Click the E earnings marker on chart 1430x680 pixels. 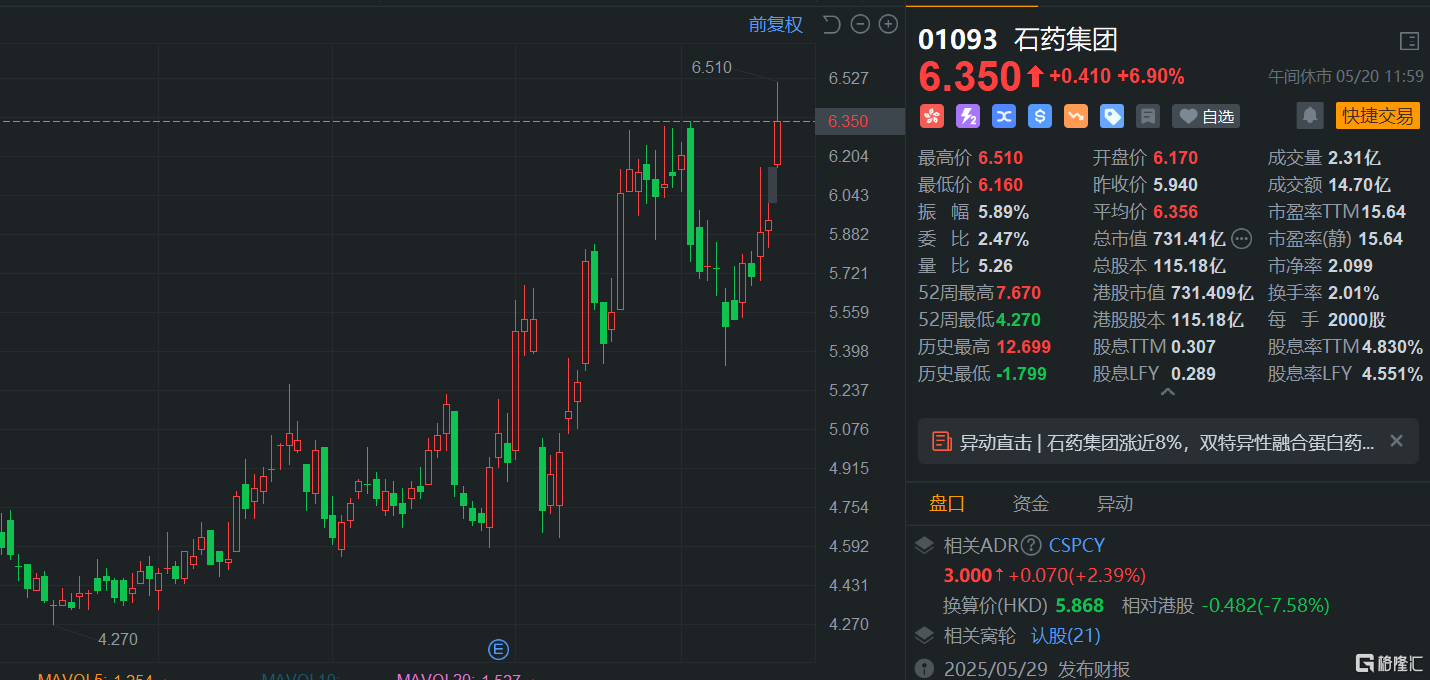coord(498,650)
